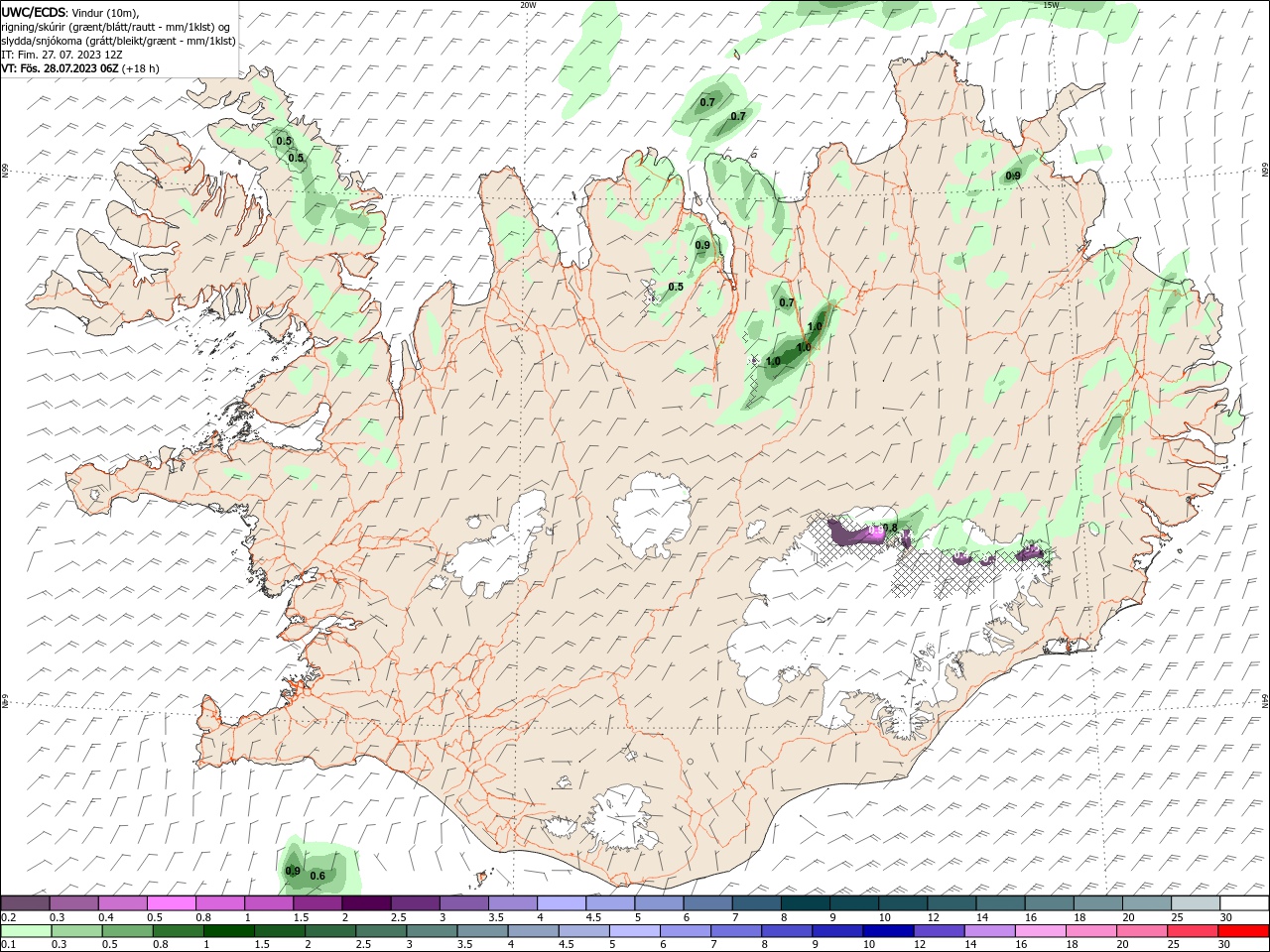1270x952 pixels.
Task: Click the 0.7 value just below the 0.9 and 0.5 labels
Action: [787, 302]
